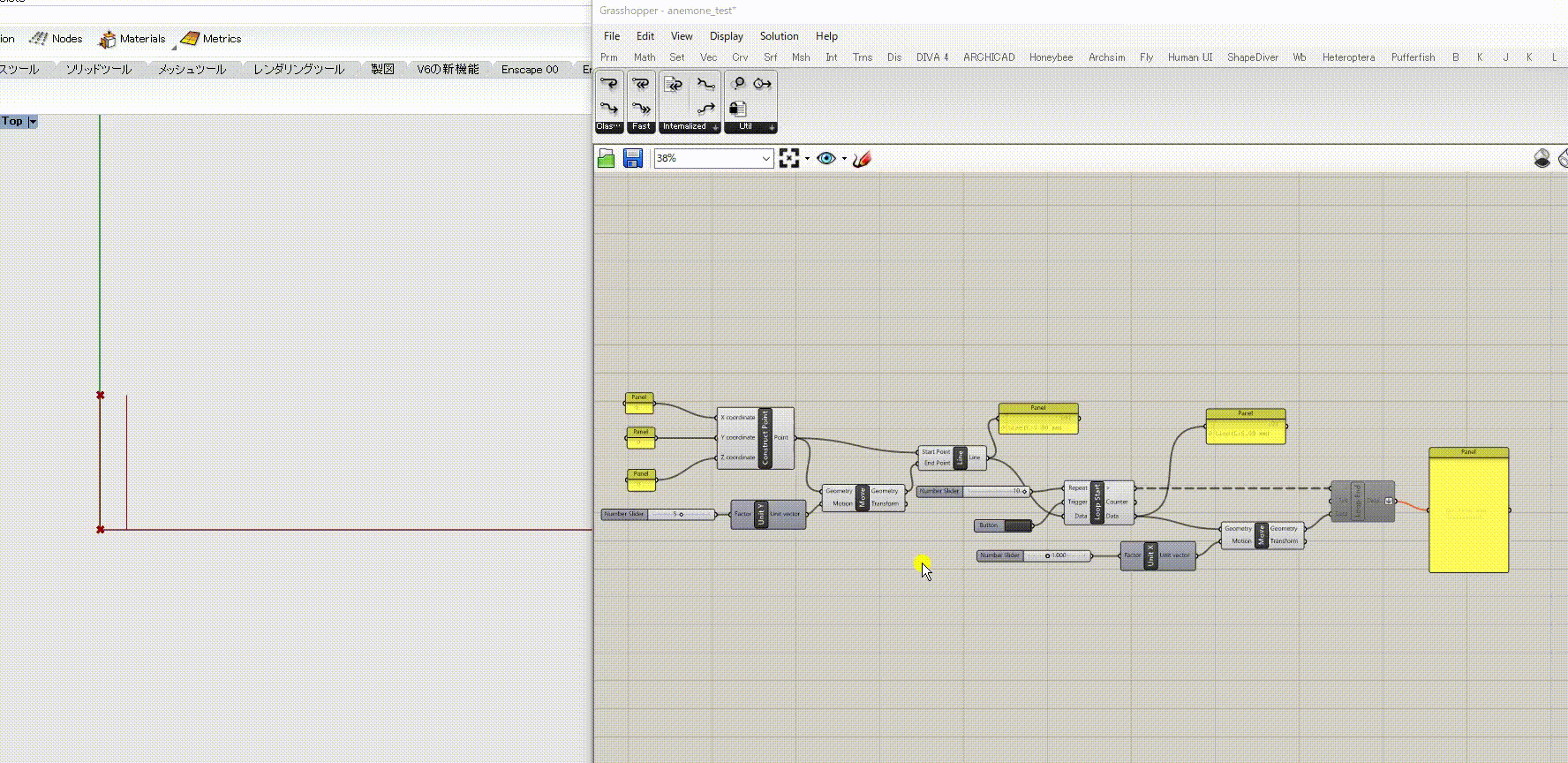Click the Fast group label
The width and height of the screenshot is (1568, 763).
(641, 127)
